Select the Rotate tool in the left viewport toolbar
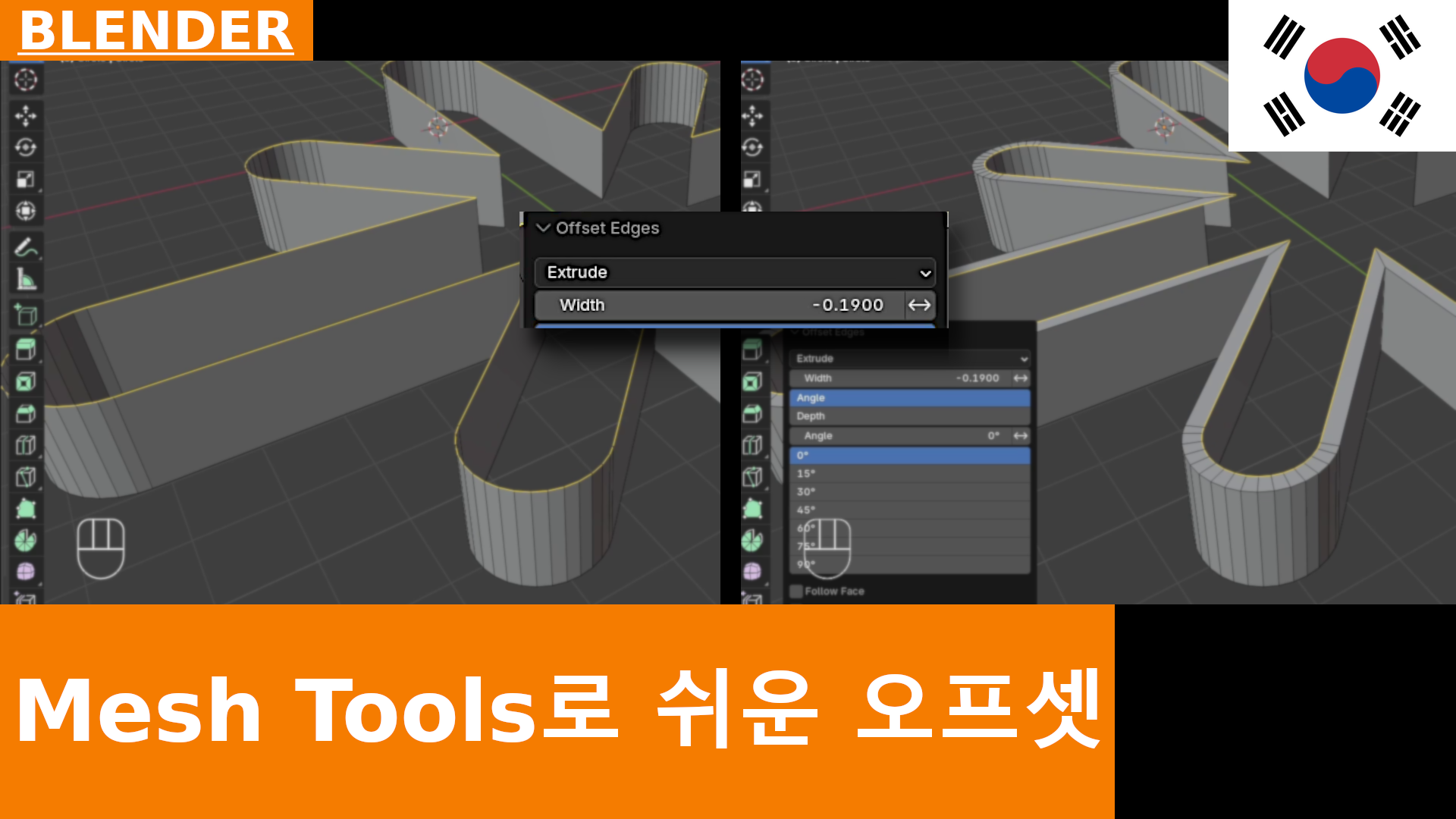Screen dimensions: 1456x819 coord(26,147)
